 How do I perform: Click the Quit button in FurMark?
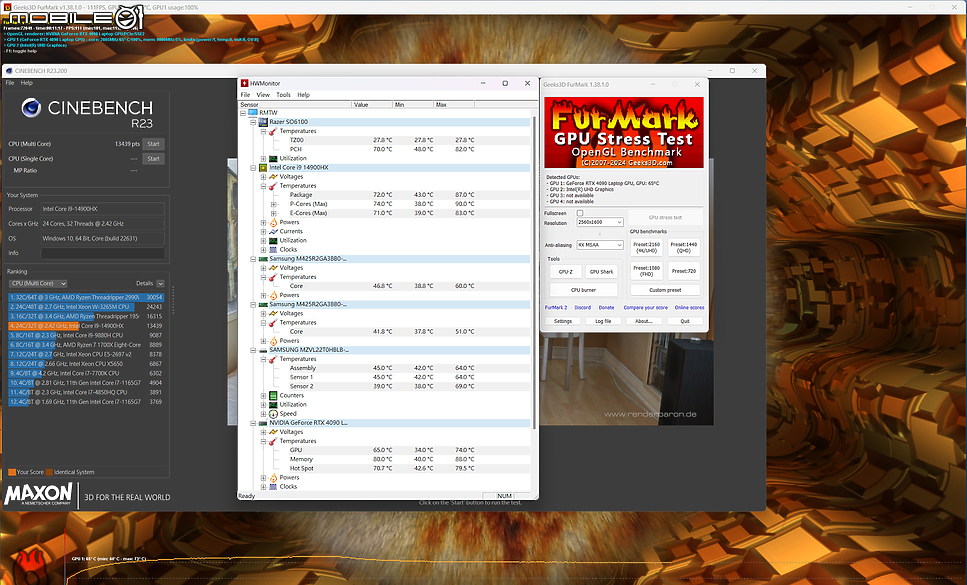pos(685,321)
